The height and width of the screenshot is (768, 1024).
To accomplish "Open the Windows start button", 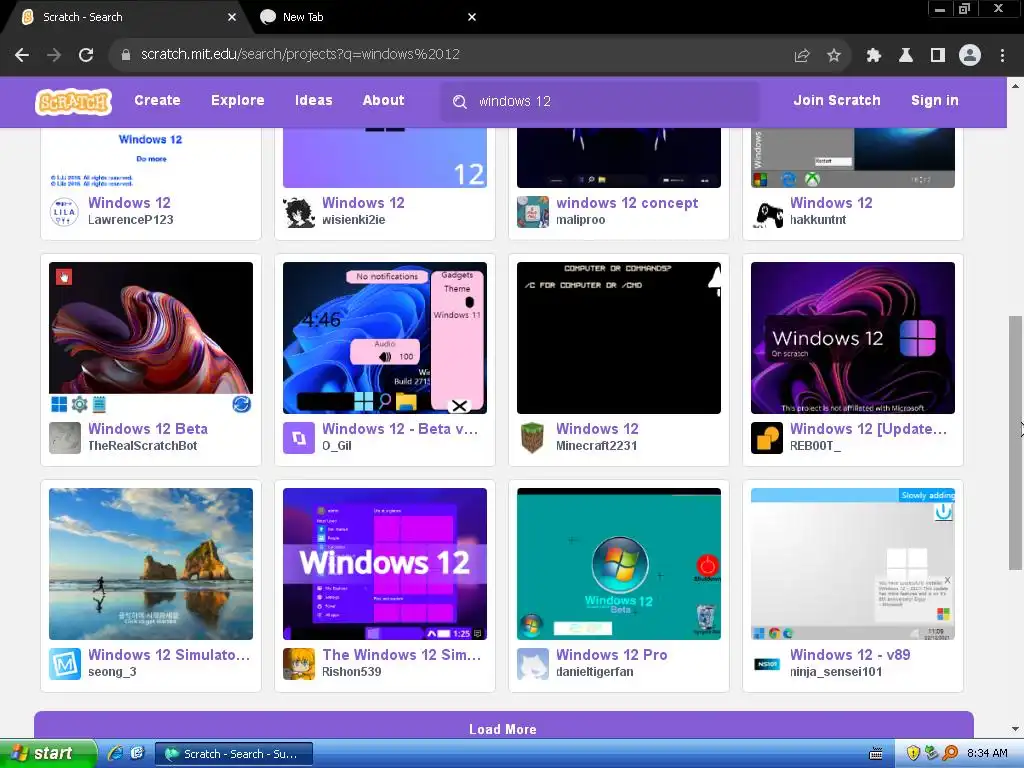I will (x=47, y=754).
